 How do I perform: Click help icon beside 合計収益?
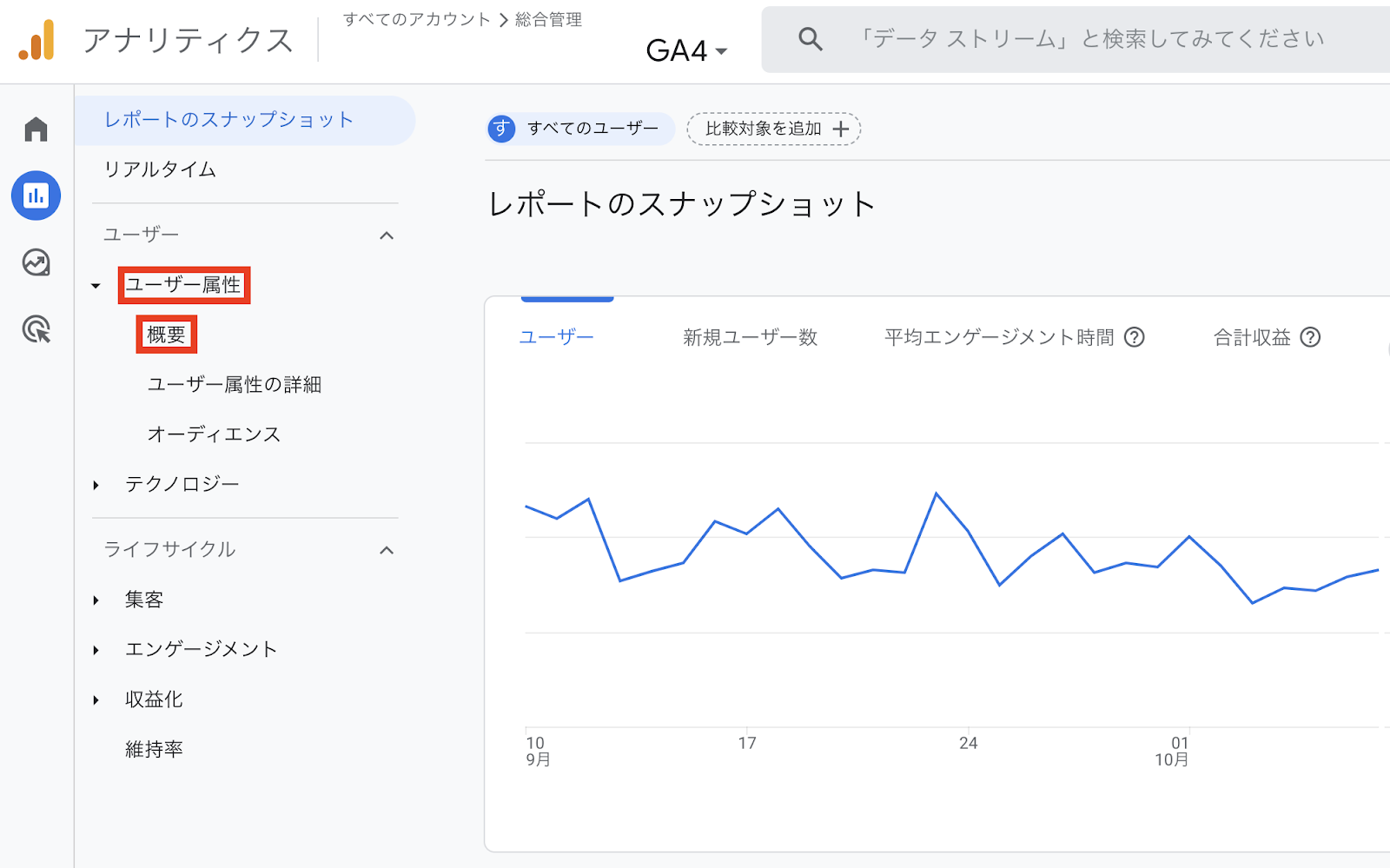point(1310,337)
